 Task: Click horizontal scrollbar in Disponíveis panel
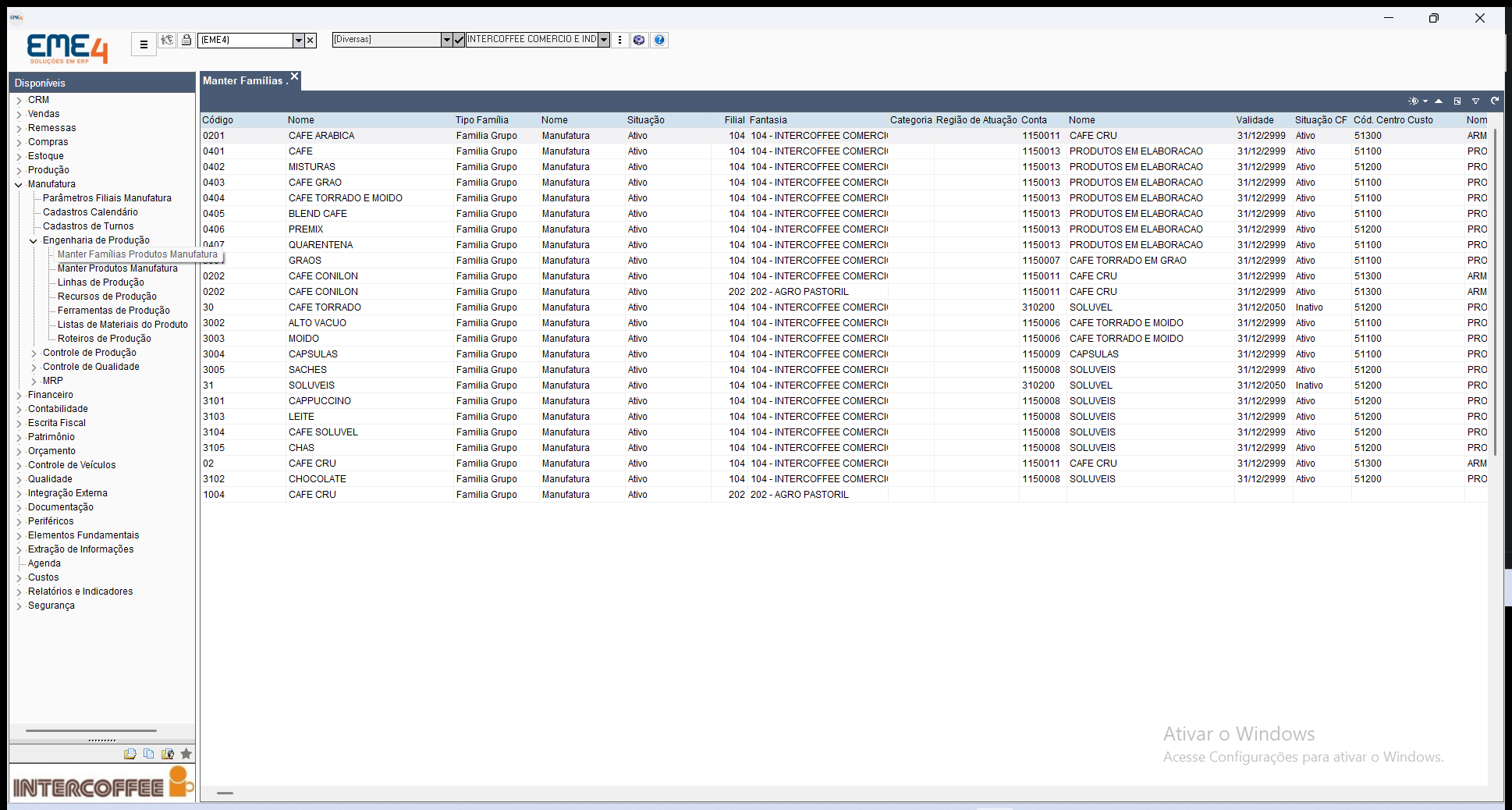point(91,730)
